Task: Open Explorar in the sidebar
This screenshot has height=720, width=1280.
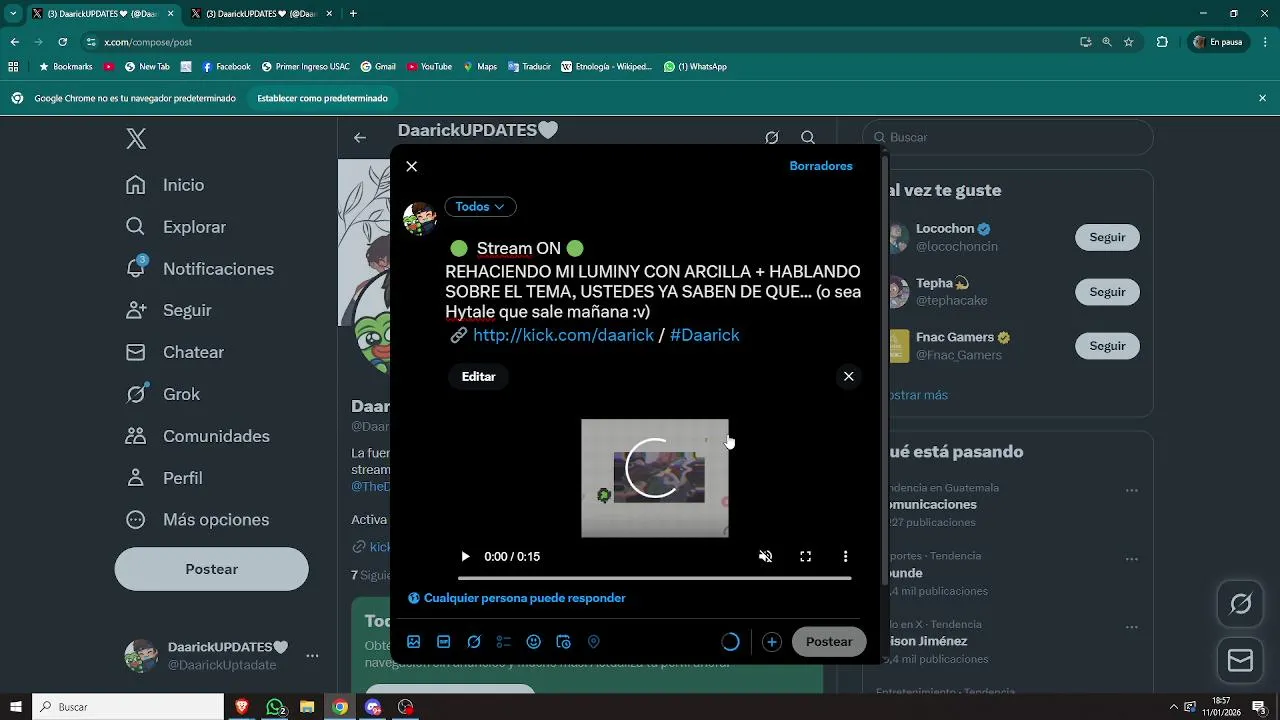Action: (x=176, y=227)
